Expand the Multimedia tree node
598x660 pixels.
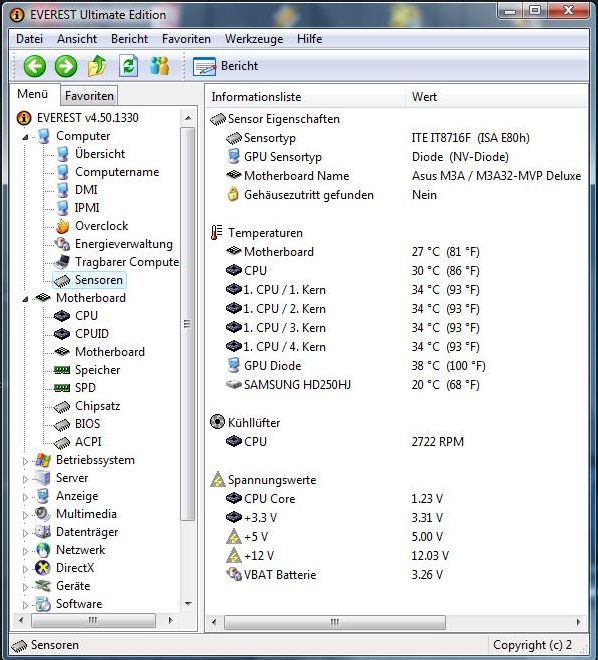(25, 515)
